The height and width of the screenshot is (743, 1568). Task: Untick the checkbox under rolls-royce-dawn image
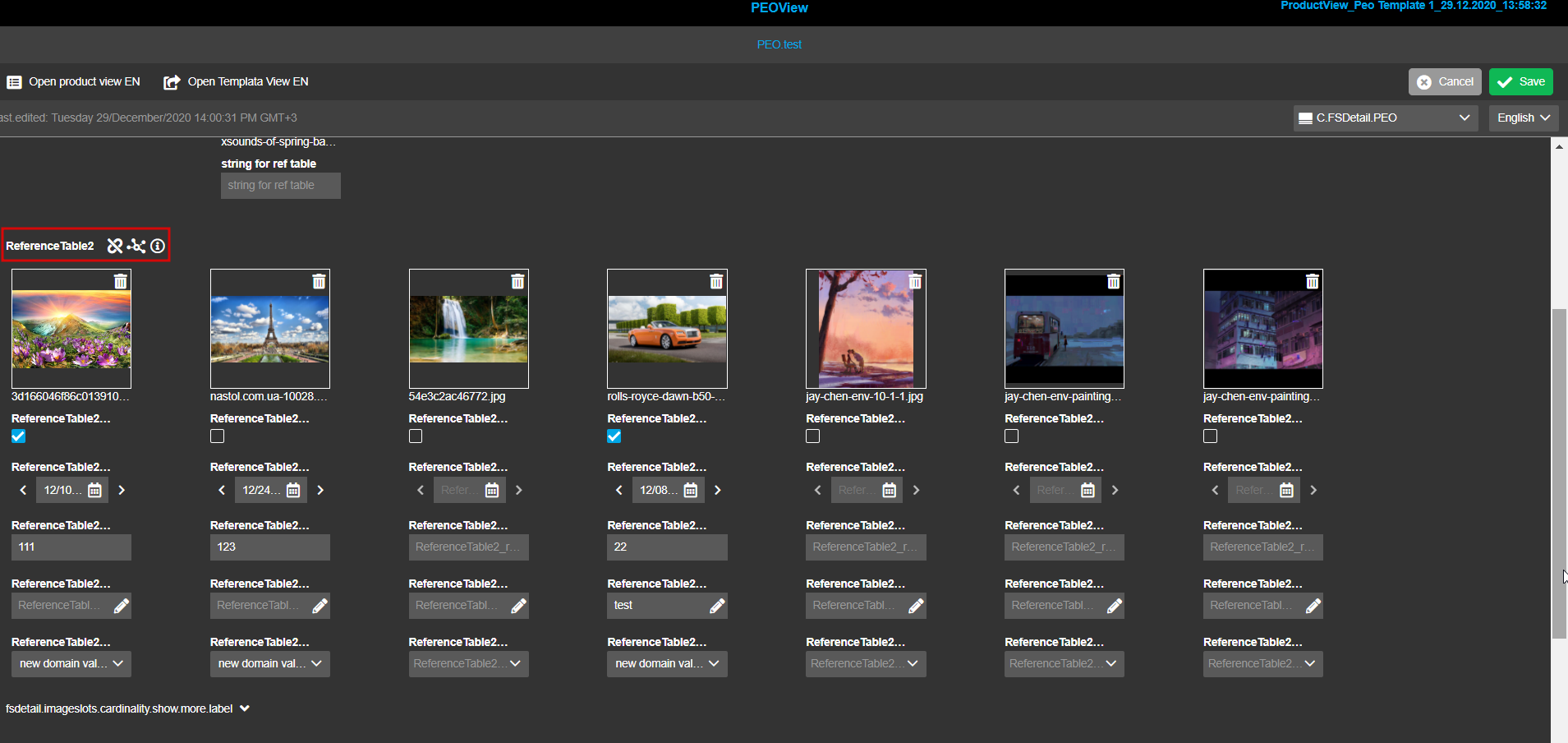pos(614,436)
